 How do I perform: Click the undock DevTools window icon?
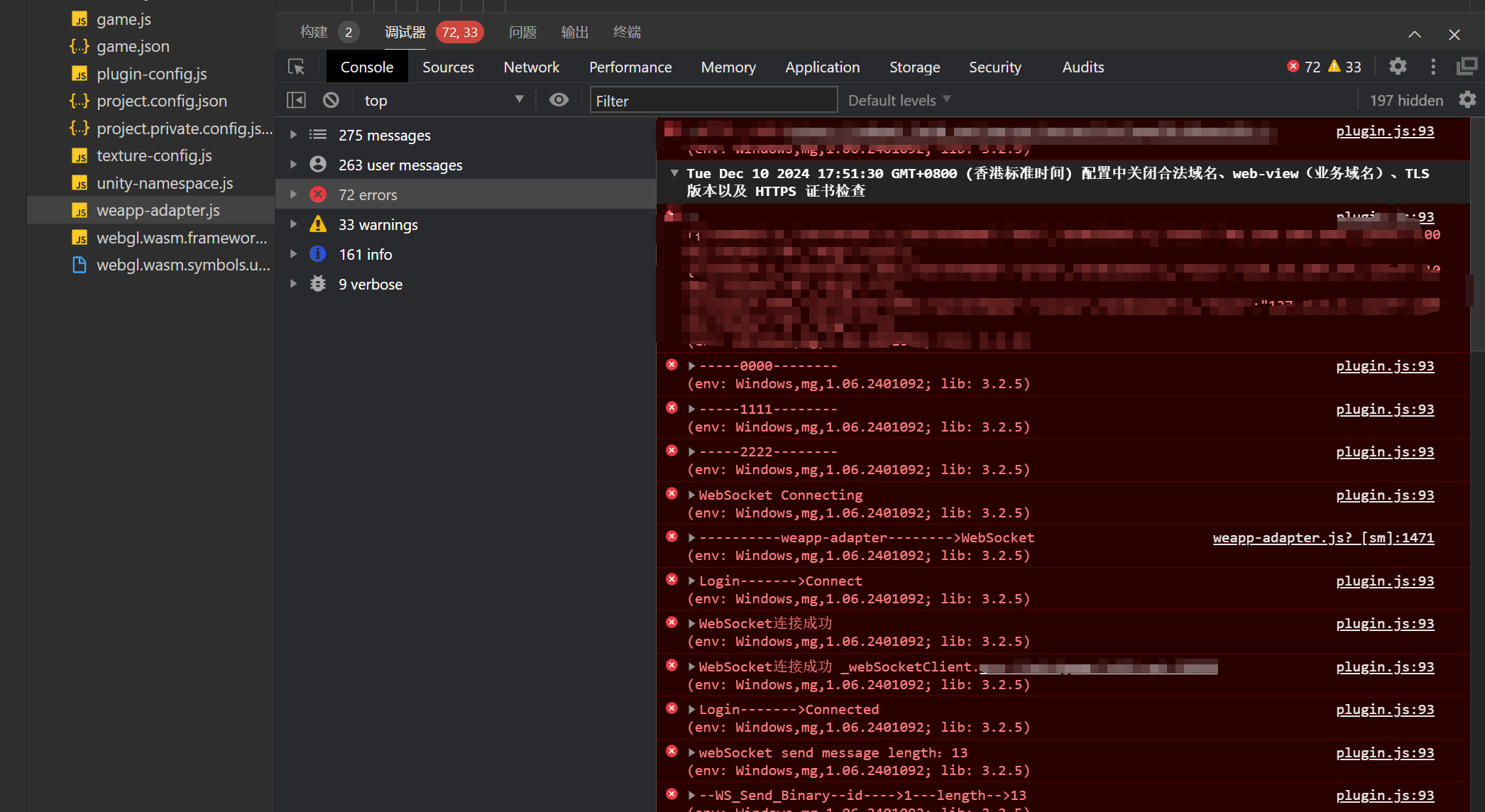pos(1466,67)
